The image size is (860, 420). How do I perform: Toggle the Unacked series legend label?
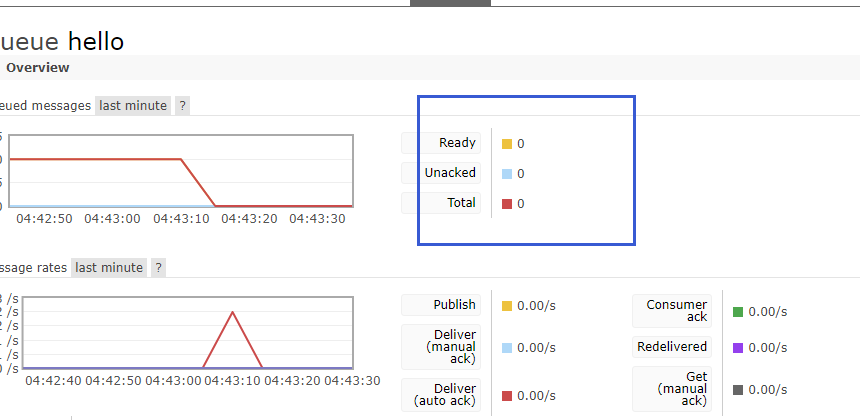click(x=441, y=173)
